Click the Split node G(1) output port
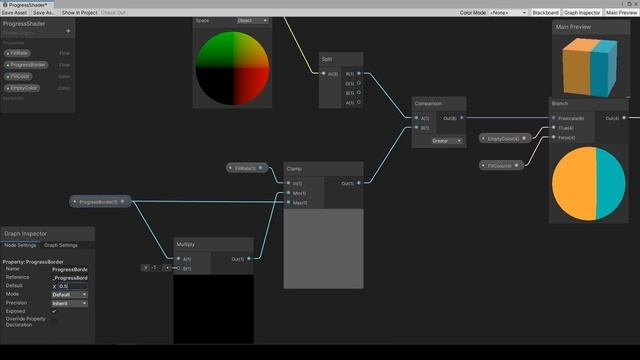Screen dimensions: 640x360 click(x=359, y=83)
